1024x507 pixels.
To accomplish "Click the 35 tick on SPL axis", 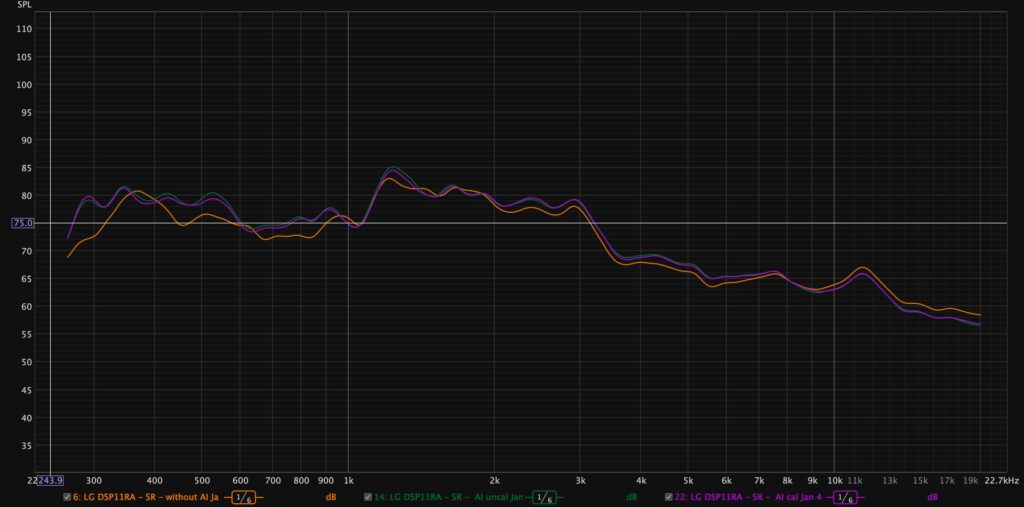I will [x=27, y=446].
